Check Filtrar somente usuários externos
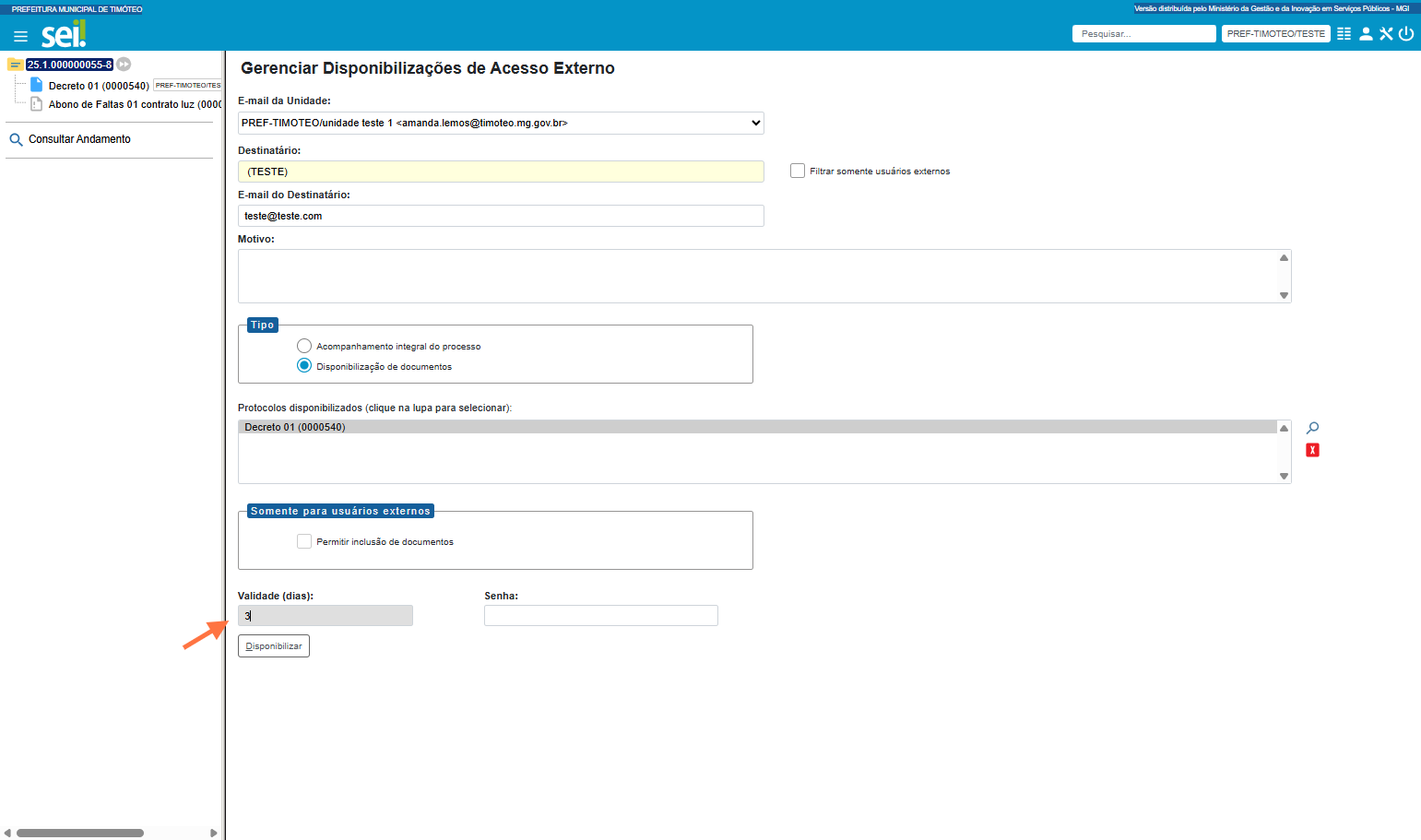 [x=798, y=171]
